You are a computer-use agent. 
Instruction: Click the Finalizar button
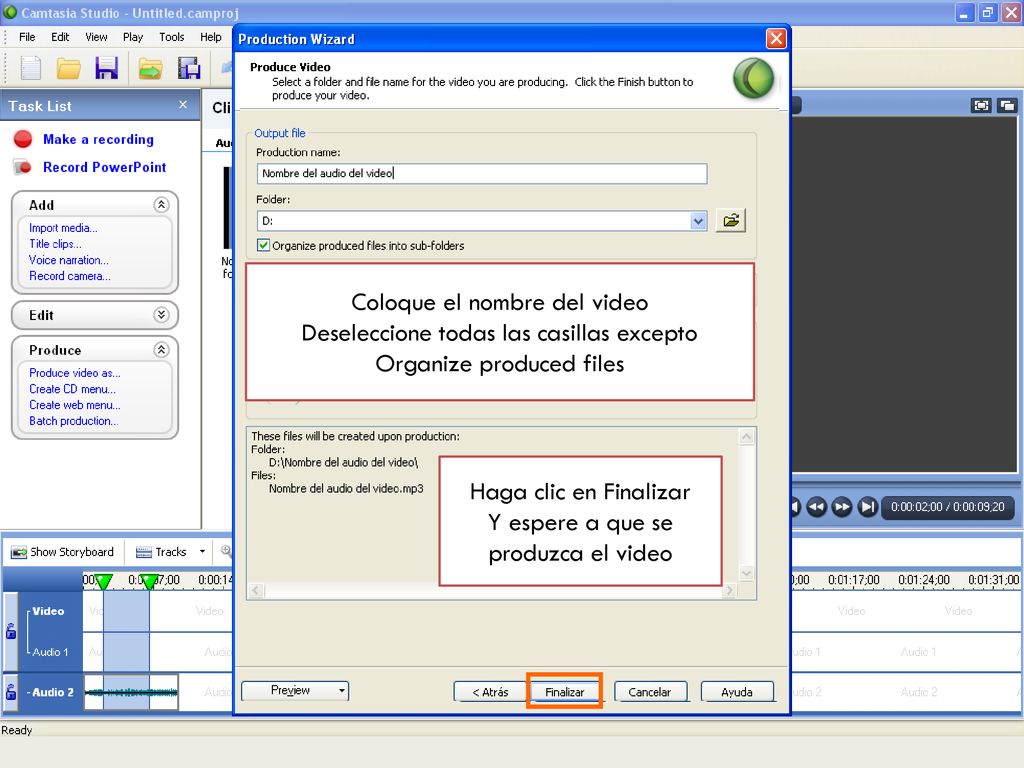pos(564,692)
